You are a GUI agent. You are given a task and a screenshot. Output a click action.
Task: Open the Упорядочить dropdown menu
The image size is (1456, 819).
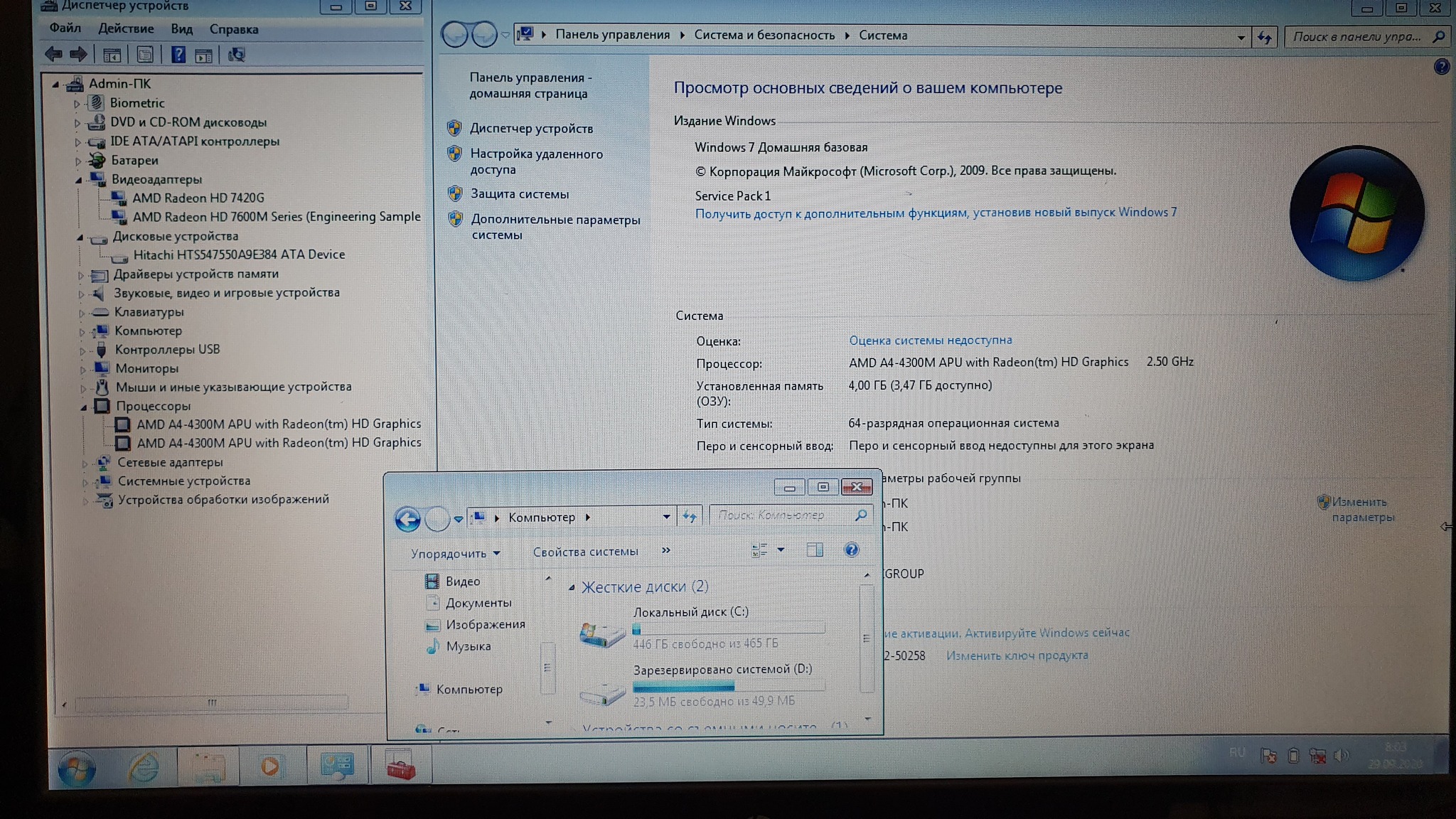click(x=456, y=553)
